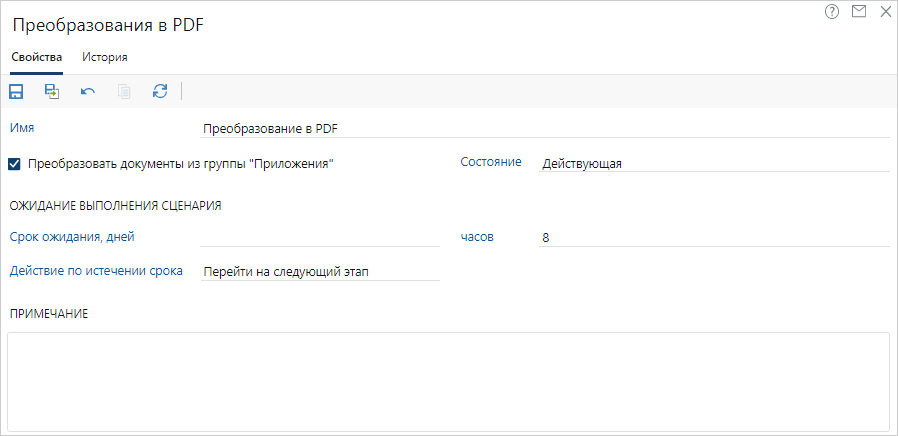Refresh the card using the circular arrows icon
This screenshot has height=436, width=898.
(x=160, y=92)
